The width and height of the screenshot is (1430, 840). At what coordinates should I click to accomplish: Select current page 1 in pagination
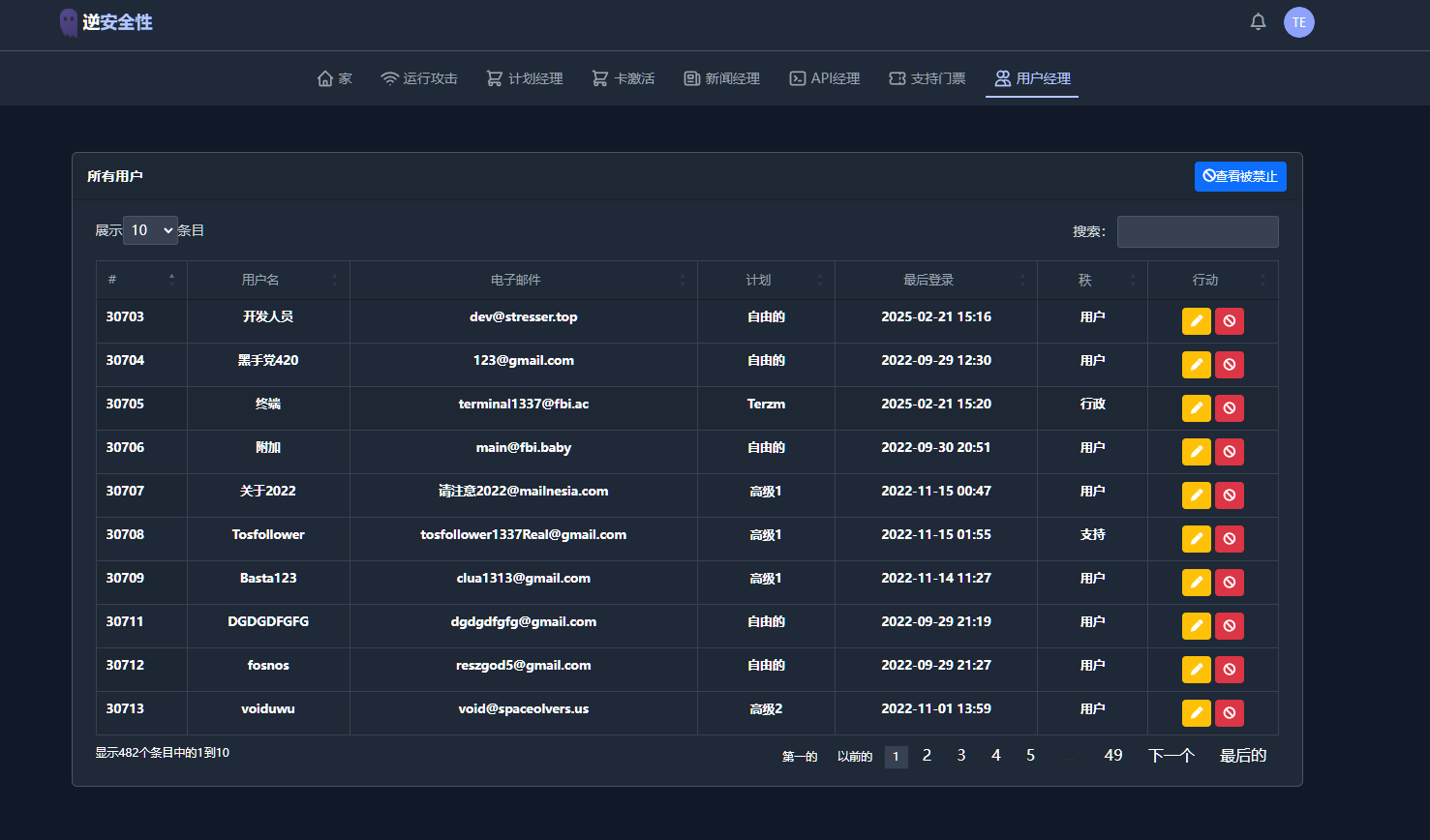897,757
